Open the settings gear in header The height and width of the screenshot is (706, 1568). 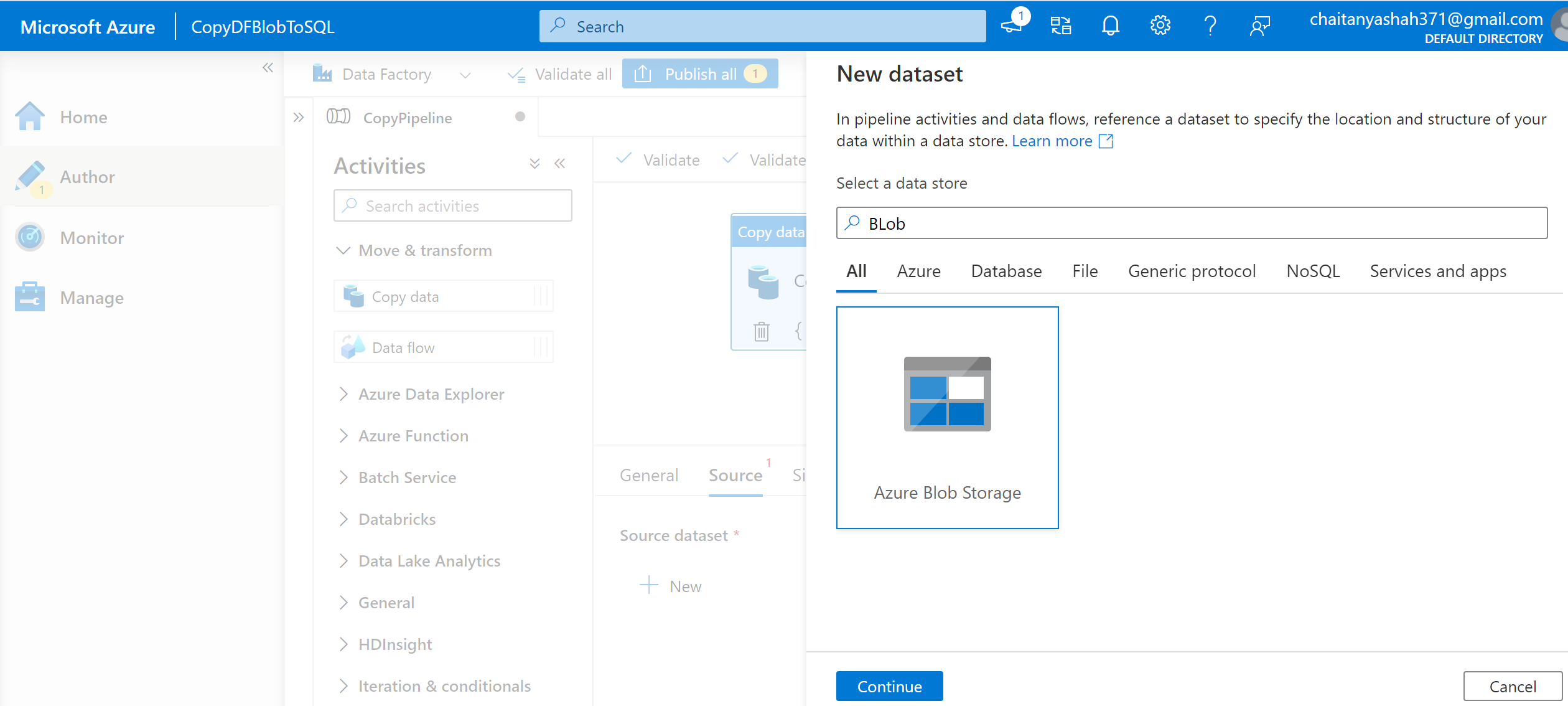click(x=1160, y=26)
